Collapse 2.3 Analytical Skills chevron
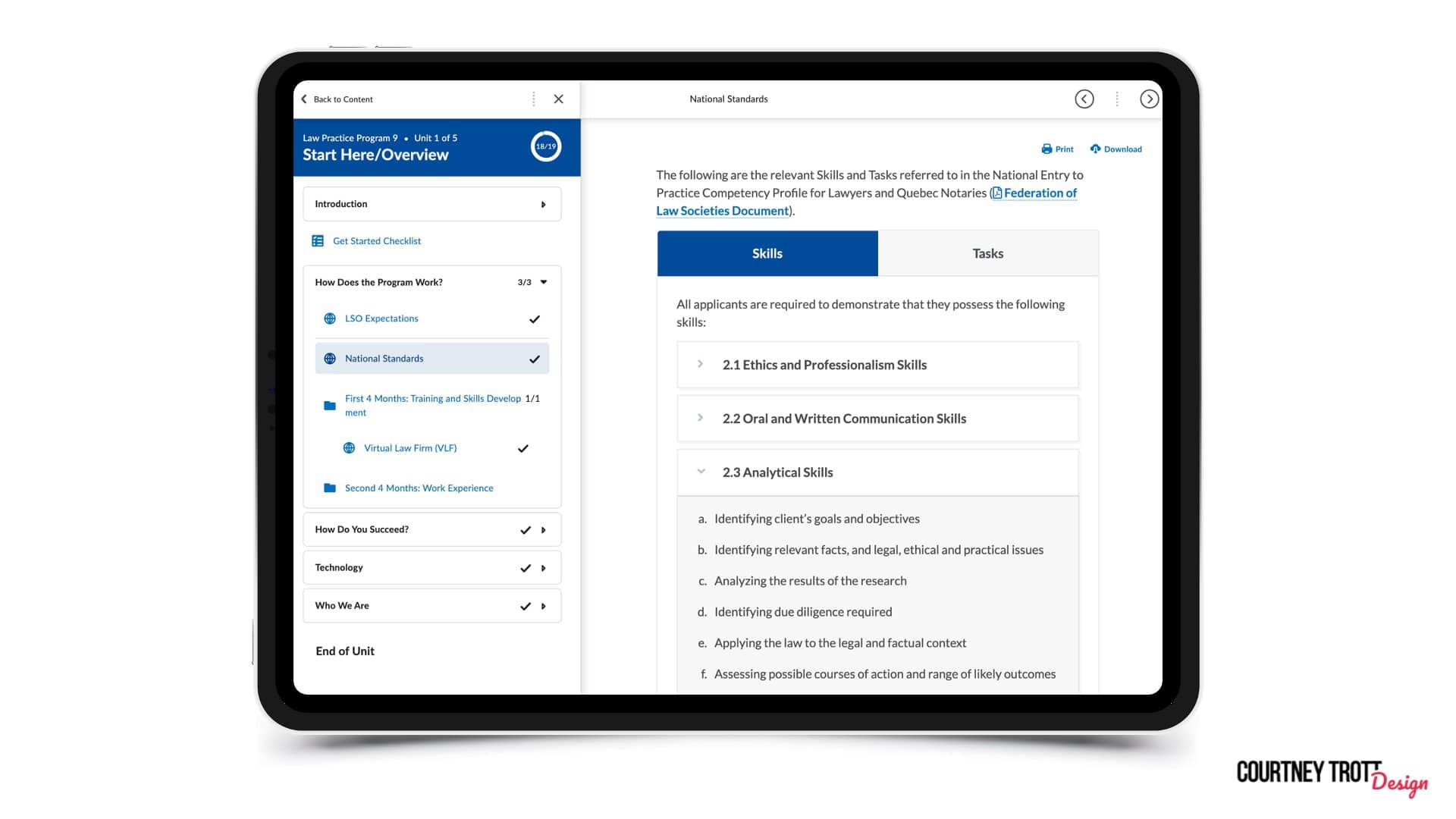 [x=701, y=472]
